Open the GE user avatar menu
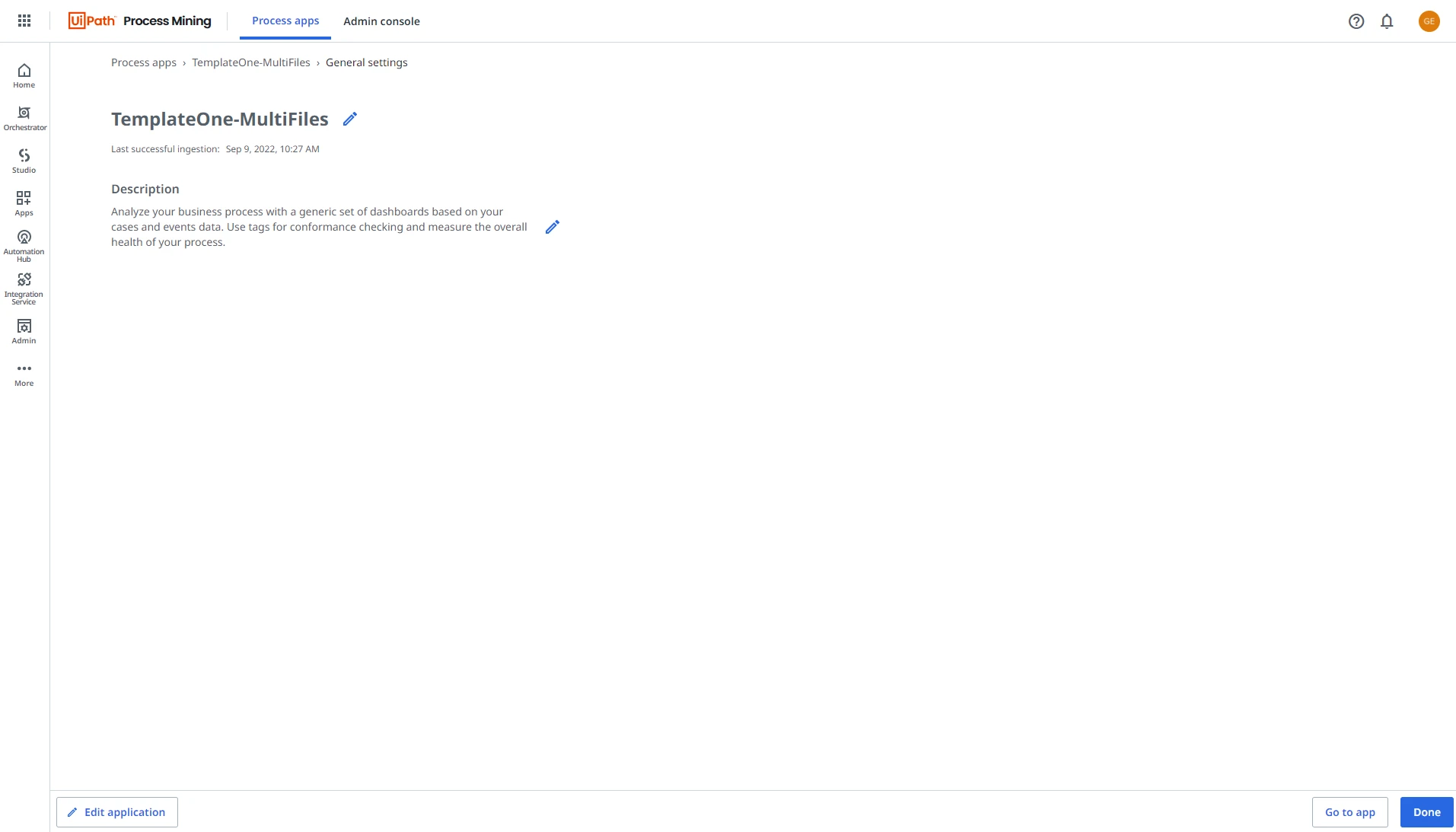Screen dimensions: 1456x832 pos(1429,21)
